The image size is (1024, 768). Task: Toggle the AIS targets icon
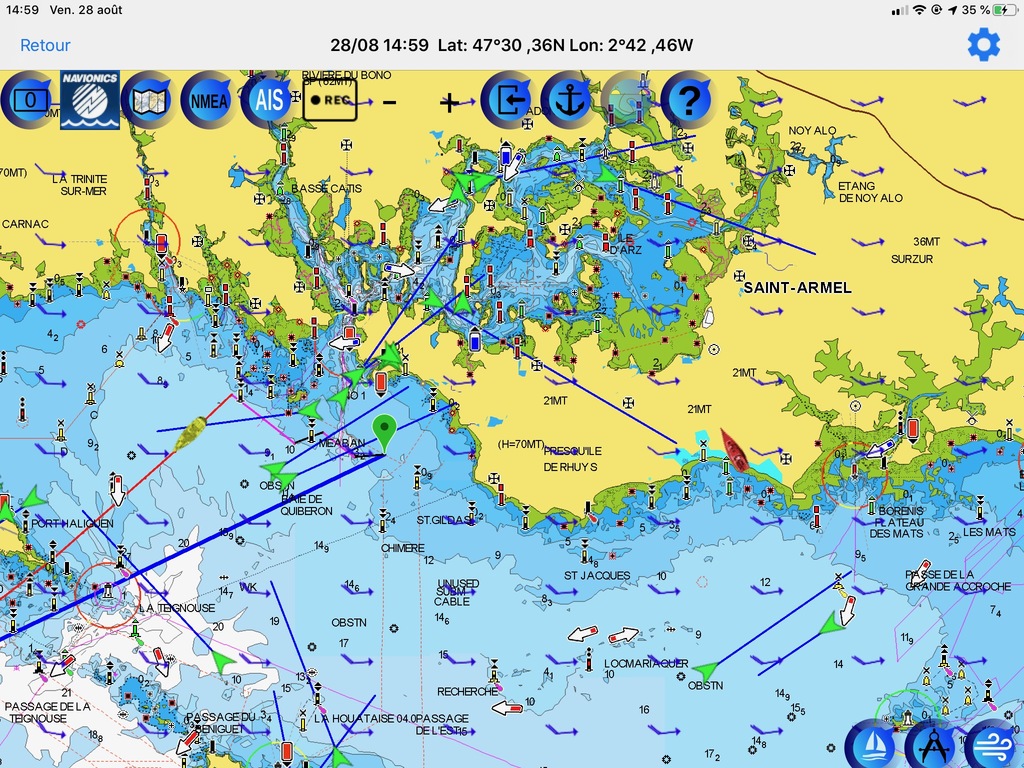click(x=268, y=101)
